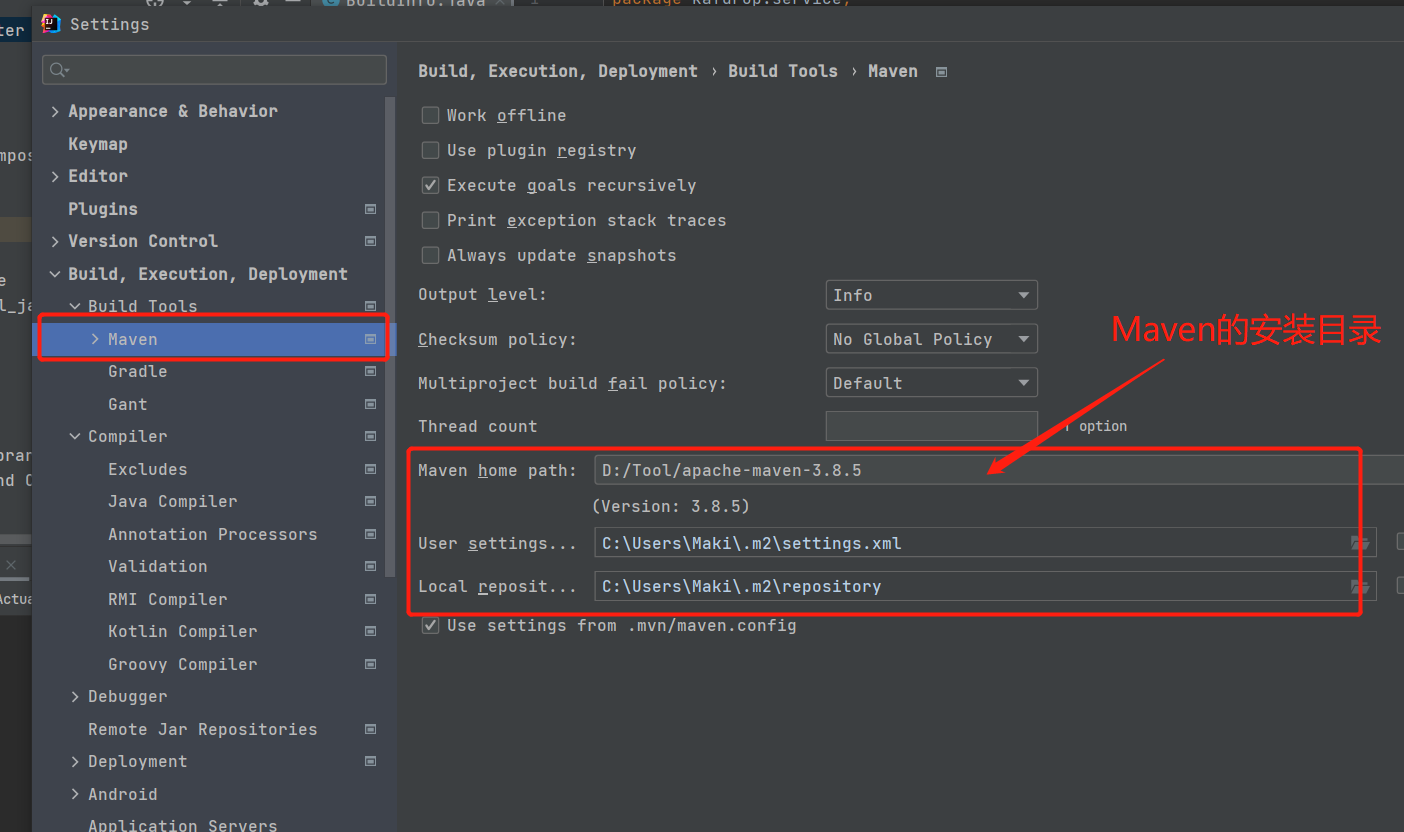Image resolution: width=1404 pixels, height=832 pixels.
Task: Expand the Deployment node
Action: 75,762
